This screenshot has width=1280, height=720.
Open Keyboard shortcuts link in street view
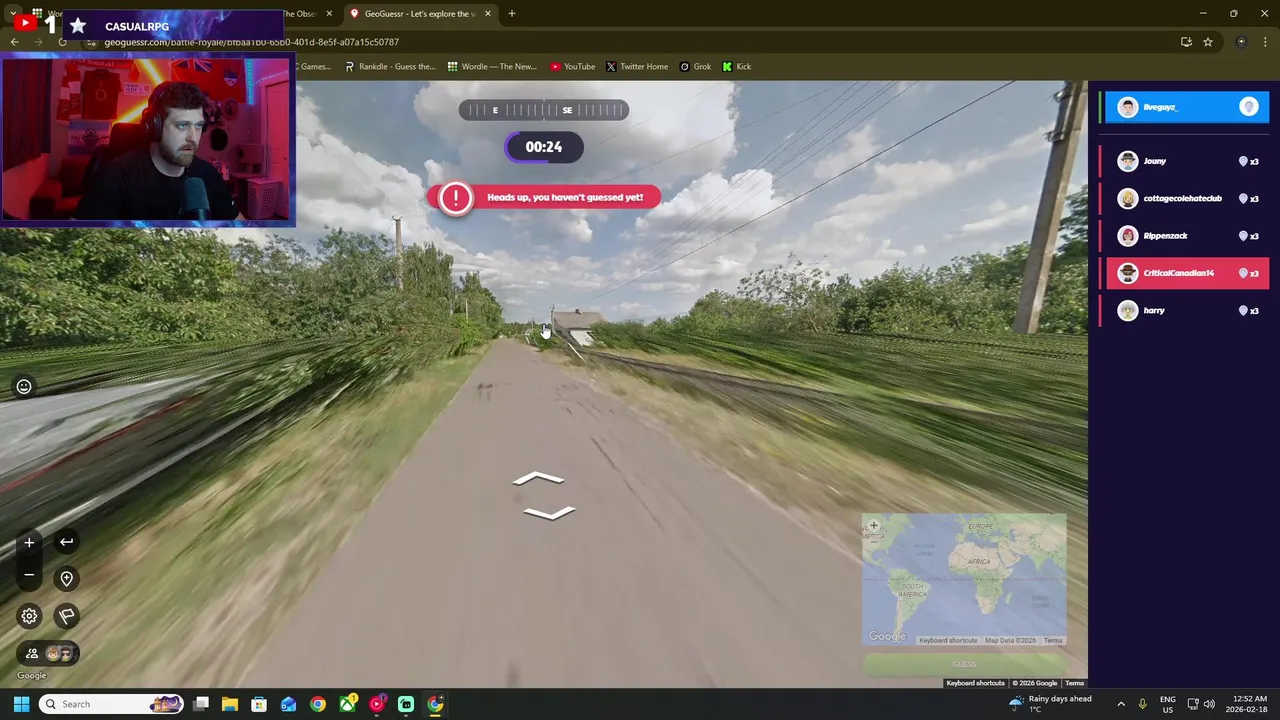(975, 683)
